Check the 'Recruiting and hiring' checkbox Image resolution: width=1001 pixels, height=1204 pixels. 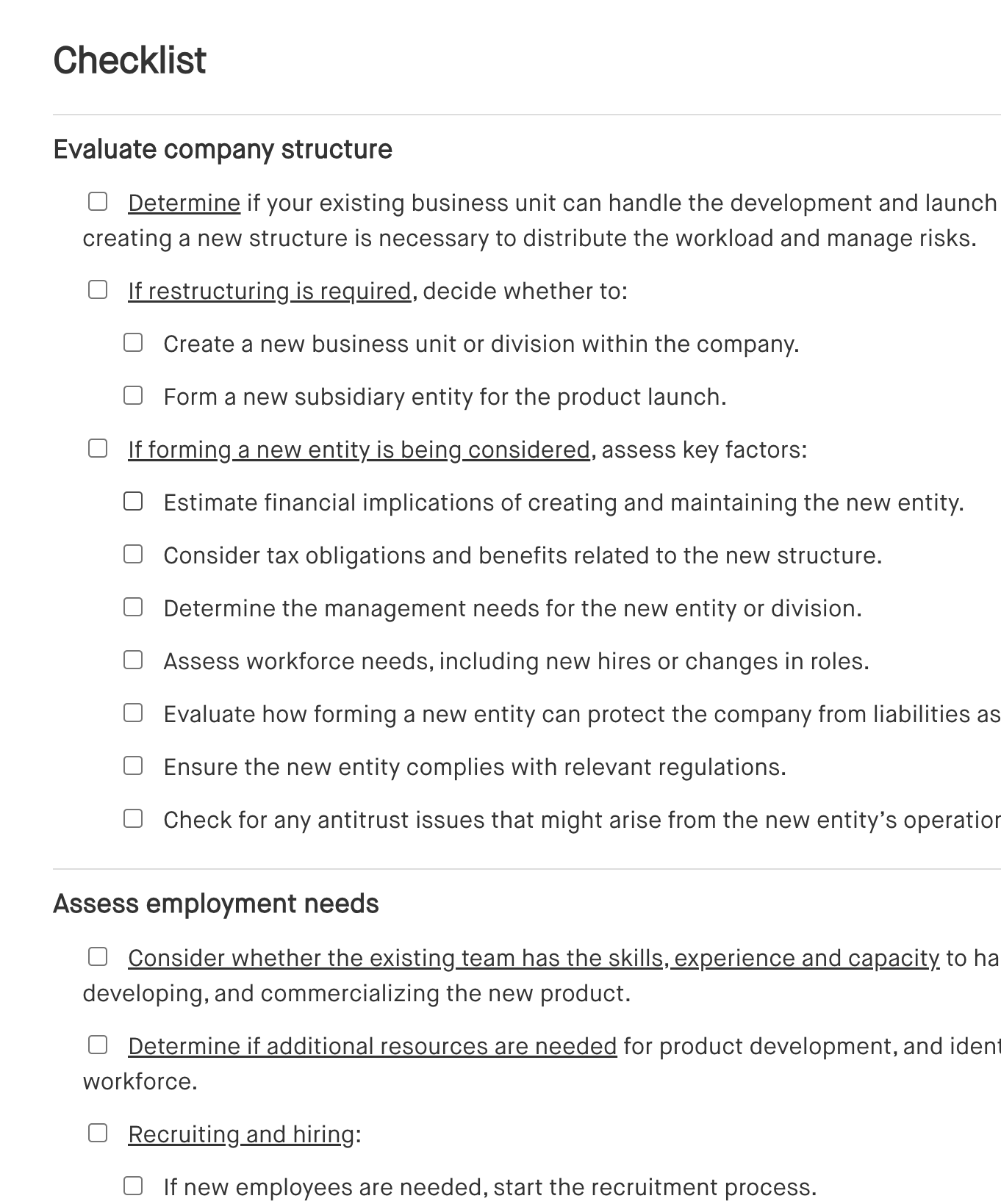click(98, 1133)
